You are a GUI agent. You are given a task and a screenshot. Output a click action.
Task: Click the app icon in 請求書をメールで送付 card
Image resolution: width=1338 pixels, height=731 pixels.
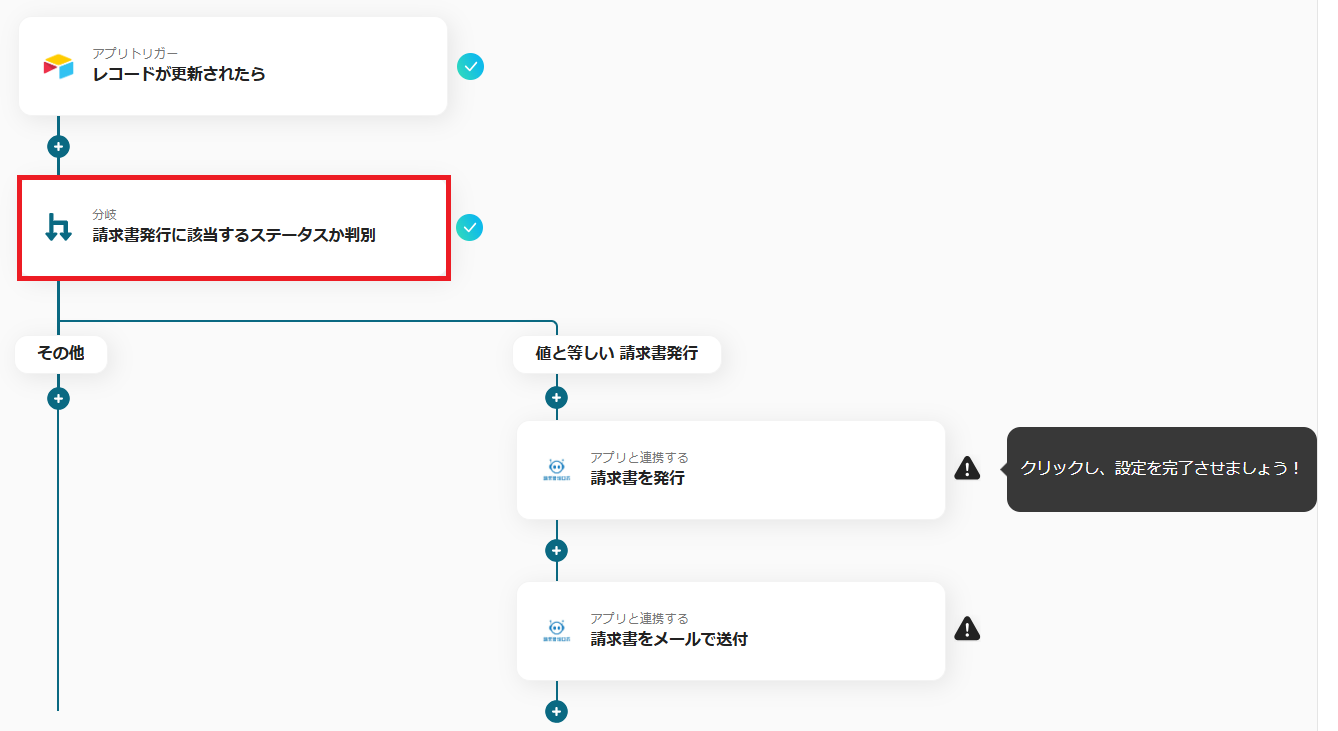(557, 630)
